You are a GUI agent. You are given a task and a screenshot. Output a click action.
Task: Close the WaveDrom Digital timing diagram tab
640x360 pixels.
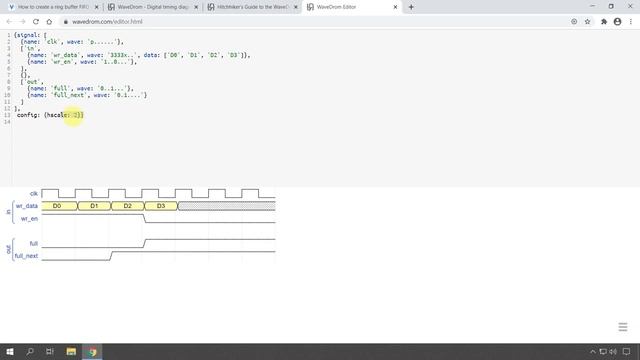196,7
